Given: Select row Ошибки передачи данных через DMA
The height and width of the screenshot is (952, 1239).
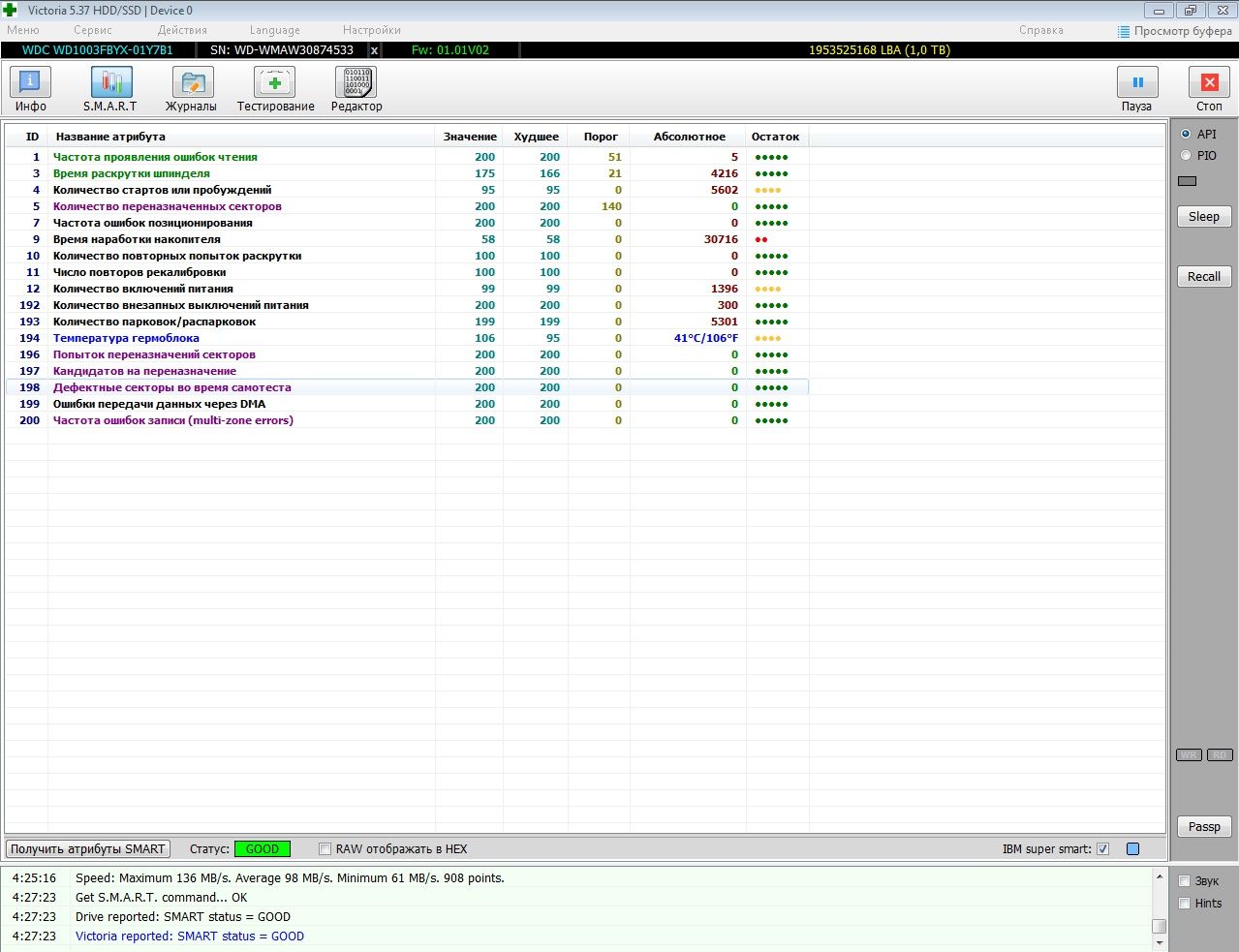Looking at the screenshot, I should point(407,404).
